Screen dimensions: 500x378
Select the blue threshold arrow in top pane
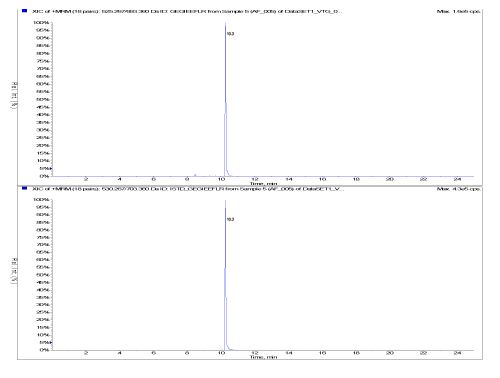[51, 169]
